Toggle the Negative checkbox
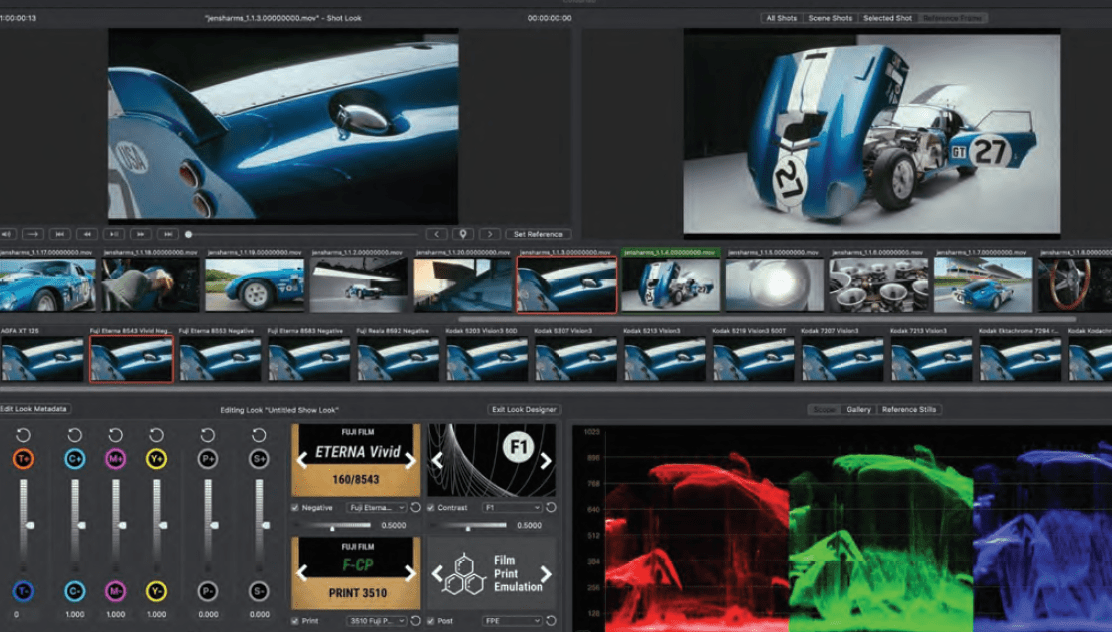Screen dimensions: 1112x632 [295, 508]
